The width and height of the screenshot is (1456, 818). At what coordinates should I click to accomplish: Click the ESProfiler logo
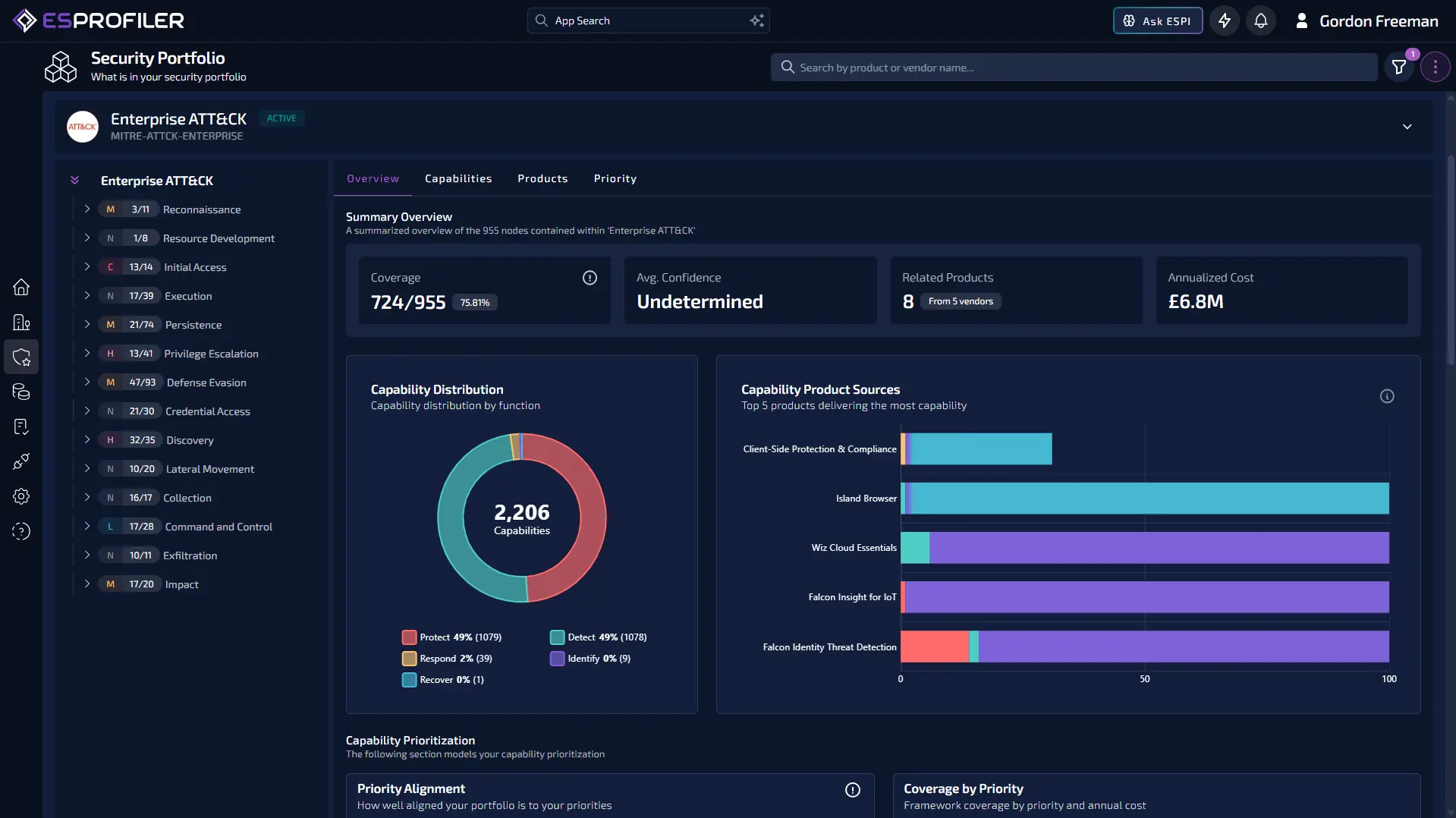click(99, 20)
